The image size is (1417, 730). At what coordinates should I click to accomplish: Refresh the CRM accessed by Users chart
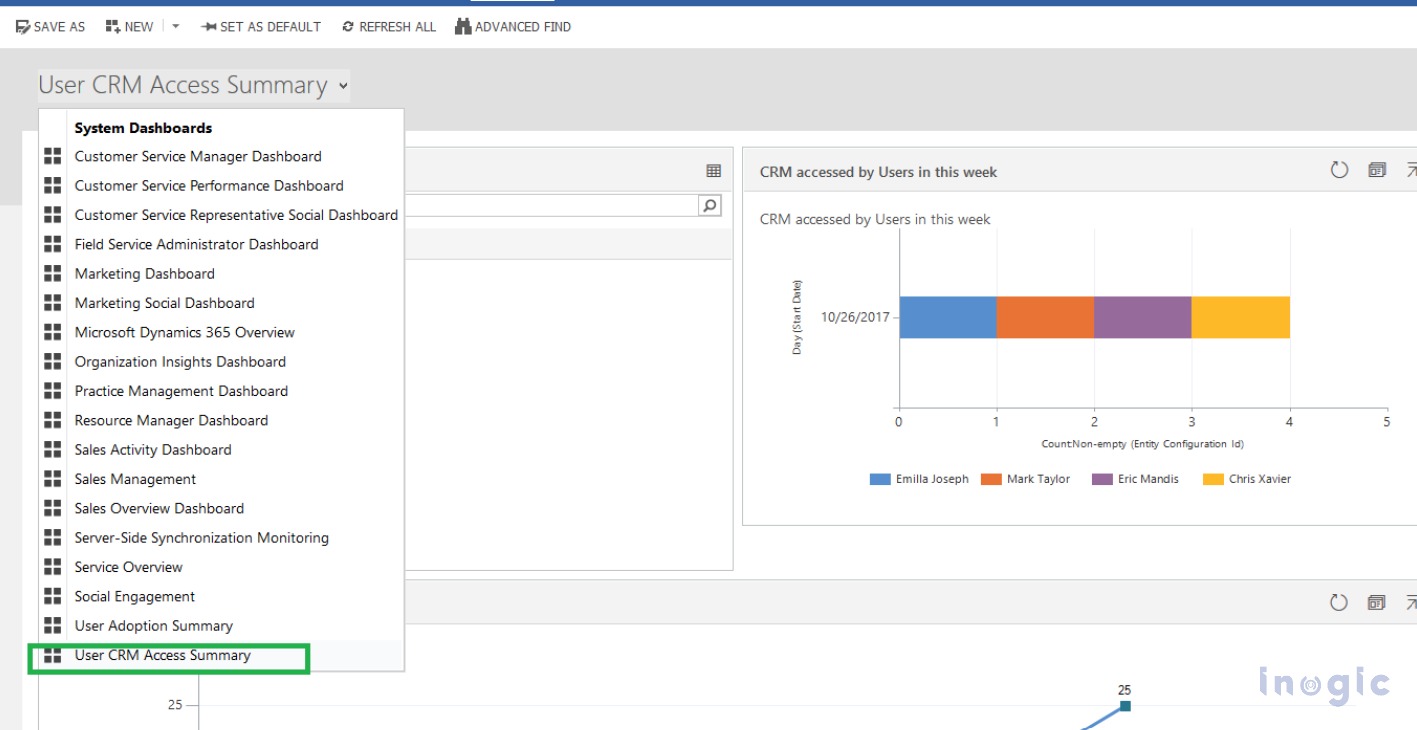coord(1339,170)
